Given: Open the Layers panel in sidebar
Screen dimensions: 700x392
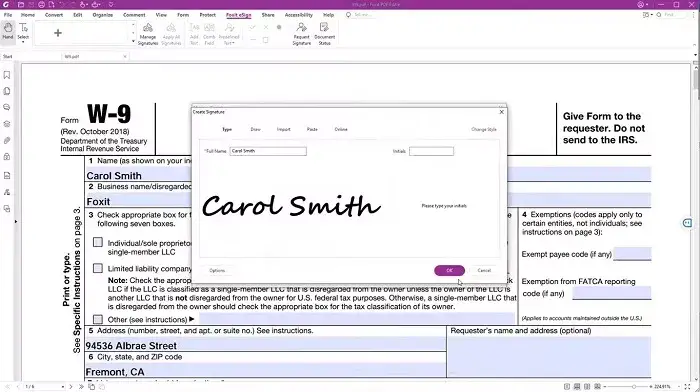Looking at the screenshot, I should click(7, 124).
